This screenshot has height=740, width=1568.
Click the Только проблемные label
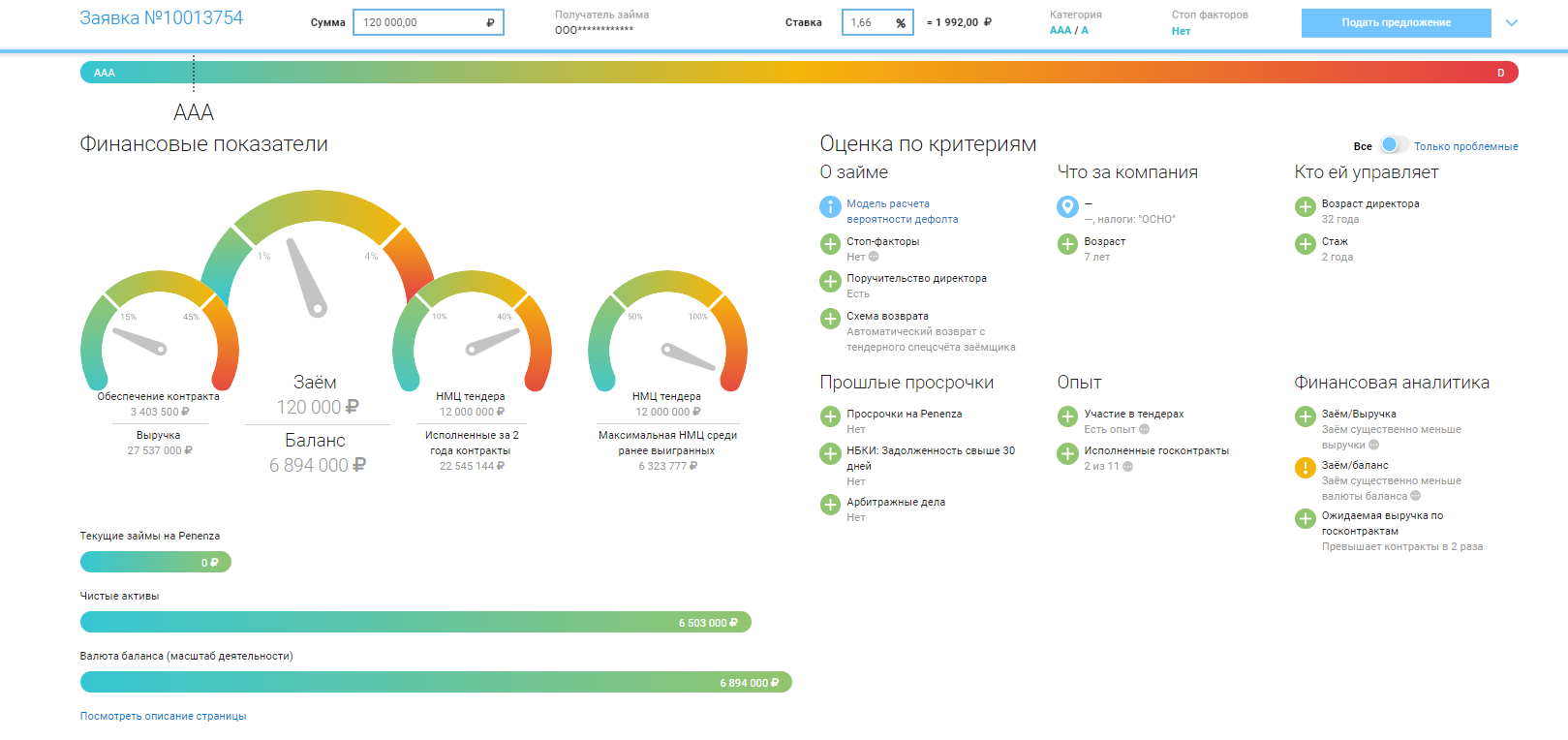point(1465,146)
